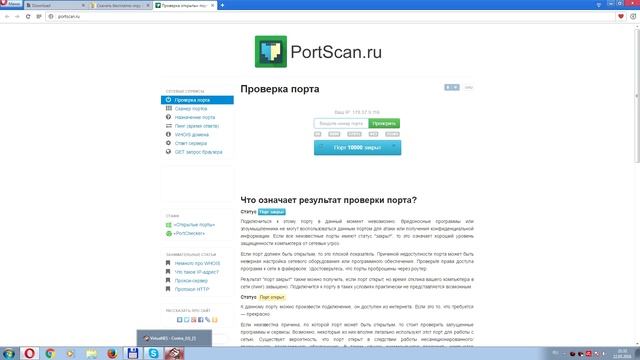This screenshot has height=360, width=640.
Task: Open the floppy disk save app in taskbar
Action: 133,353
